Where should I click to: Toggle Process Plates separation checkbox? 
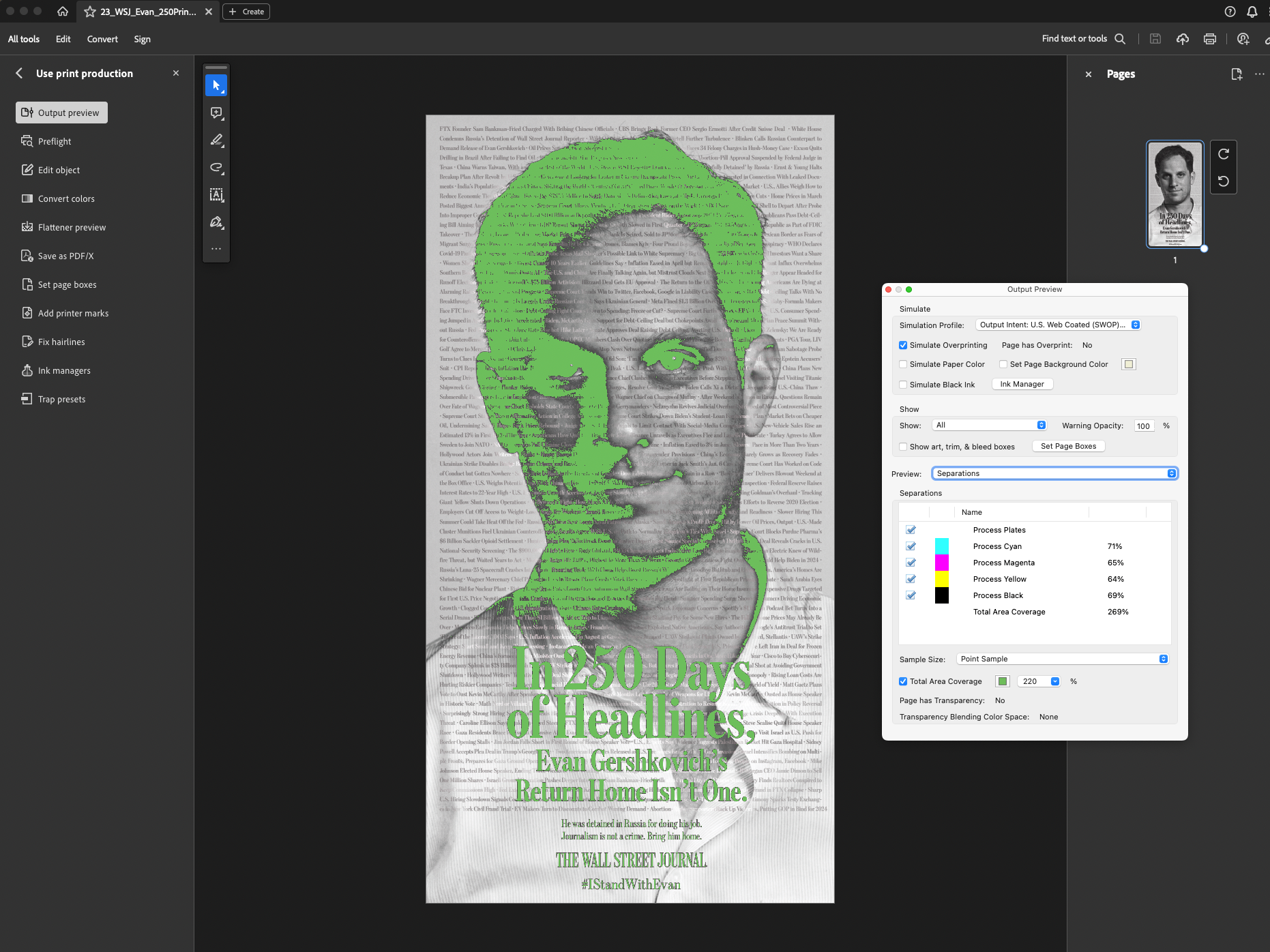(911, 530)
